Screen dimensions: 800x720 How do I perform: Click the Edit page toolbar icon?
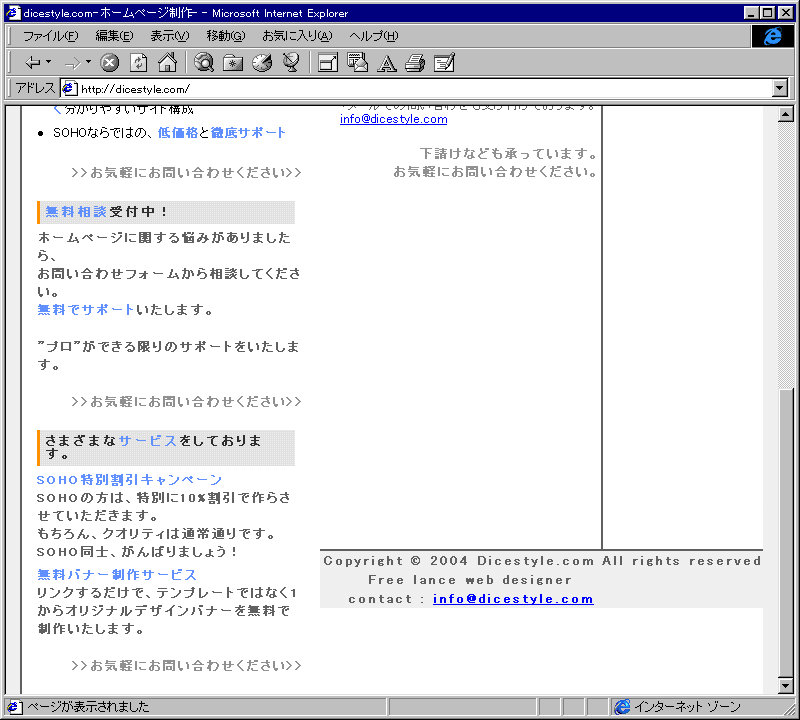pyautogui.click(x=444, y=63)
